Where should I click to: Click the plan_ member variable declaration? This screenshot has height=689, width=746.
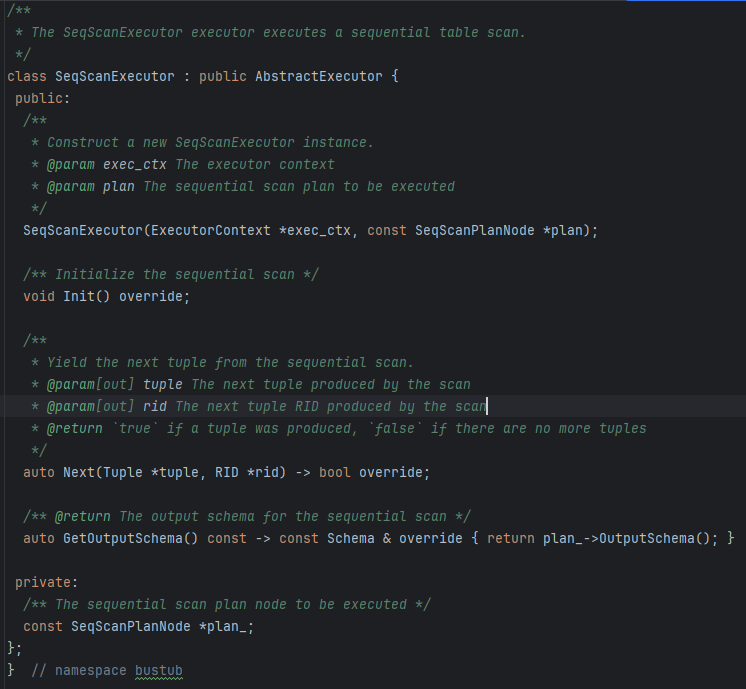(226, 626)
